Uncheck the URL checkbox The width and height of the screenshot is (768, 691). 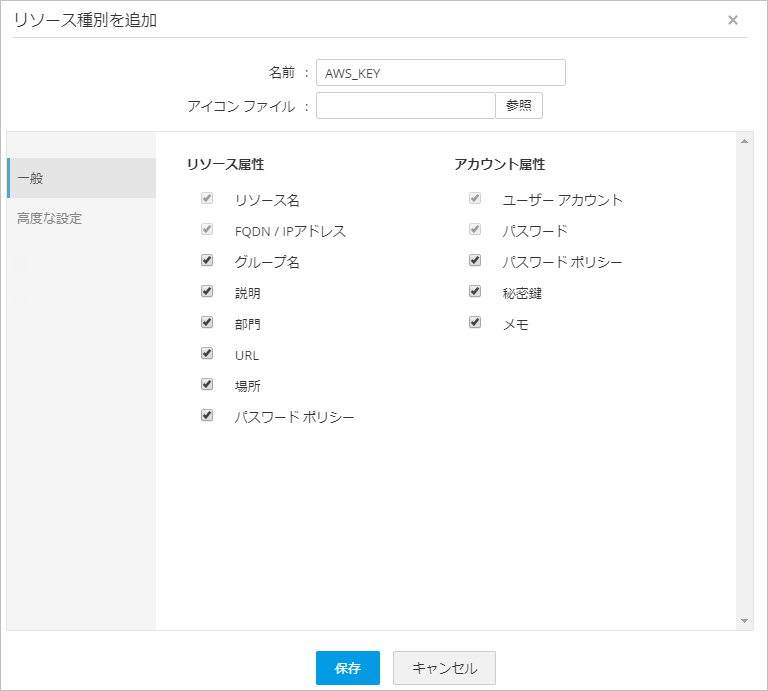(x=207, y=353)
